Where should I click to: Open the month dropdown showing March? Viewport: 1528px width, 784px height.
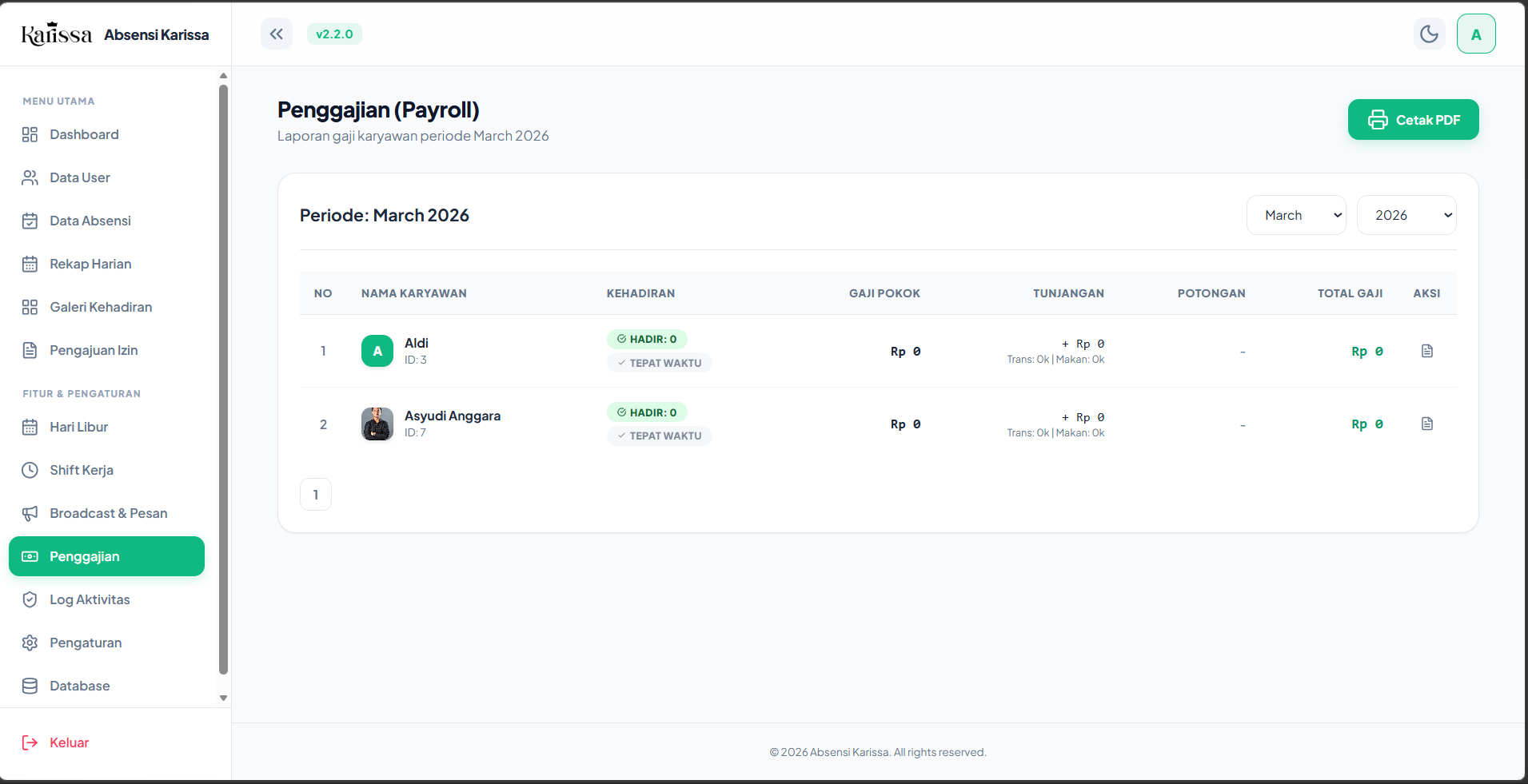1296,215
